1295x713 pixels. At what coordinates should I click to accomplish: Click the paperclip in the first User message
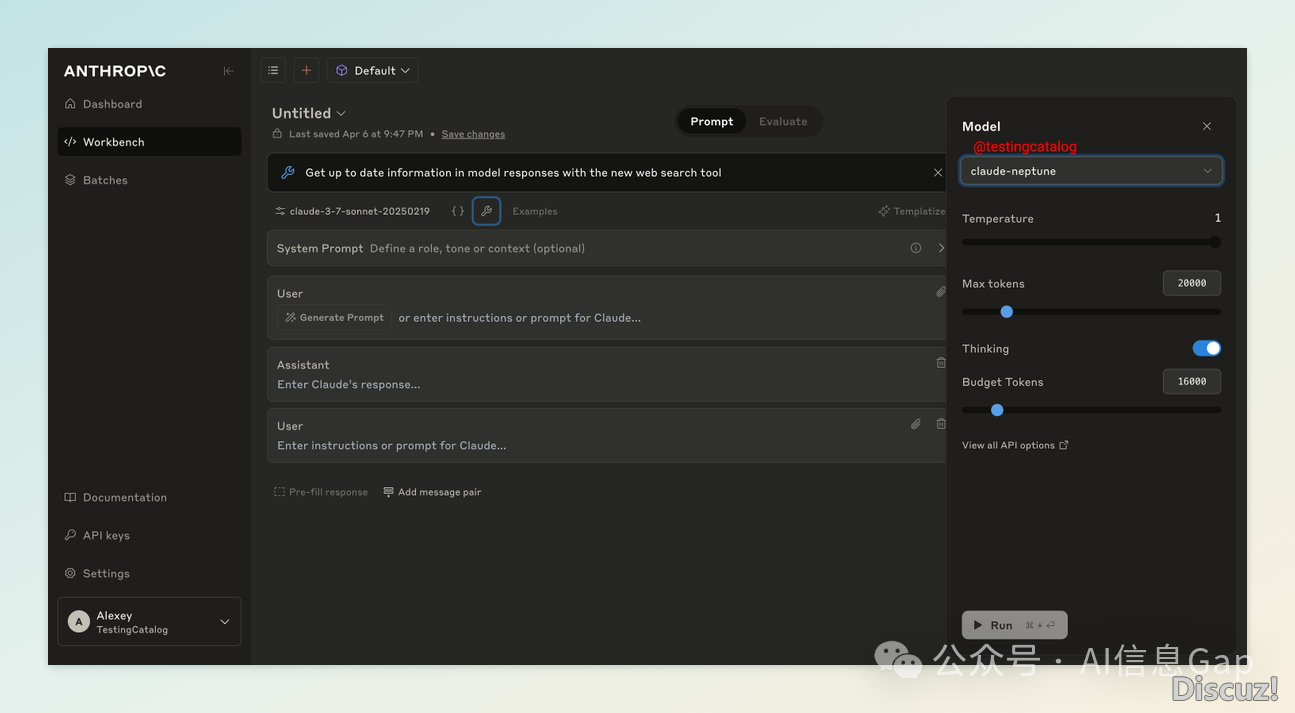click(x=940, y=292)
